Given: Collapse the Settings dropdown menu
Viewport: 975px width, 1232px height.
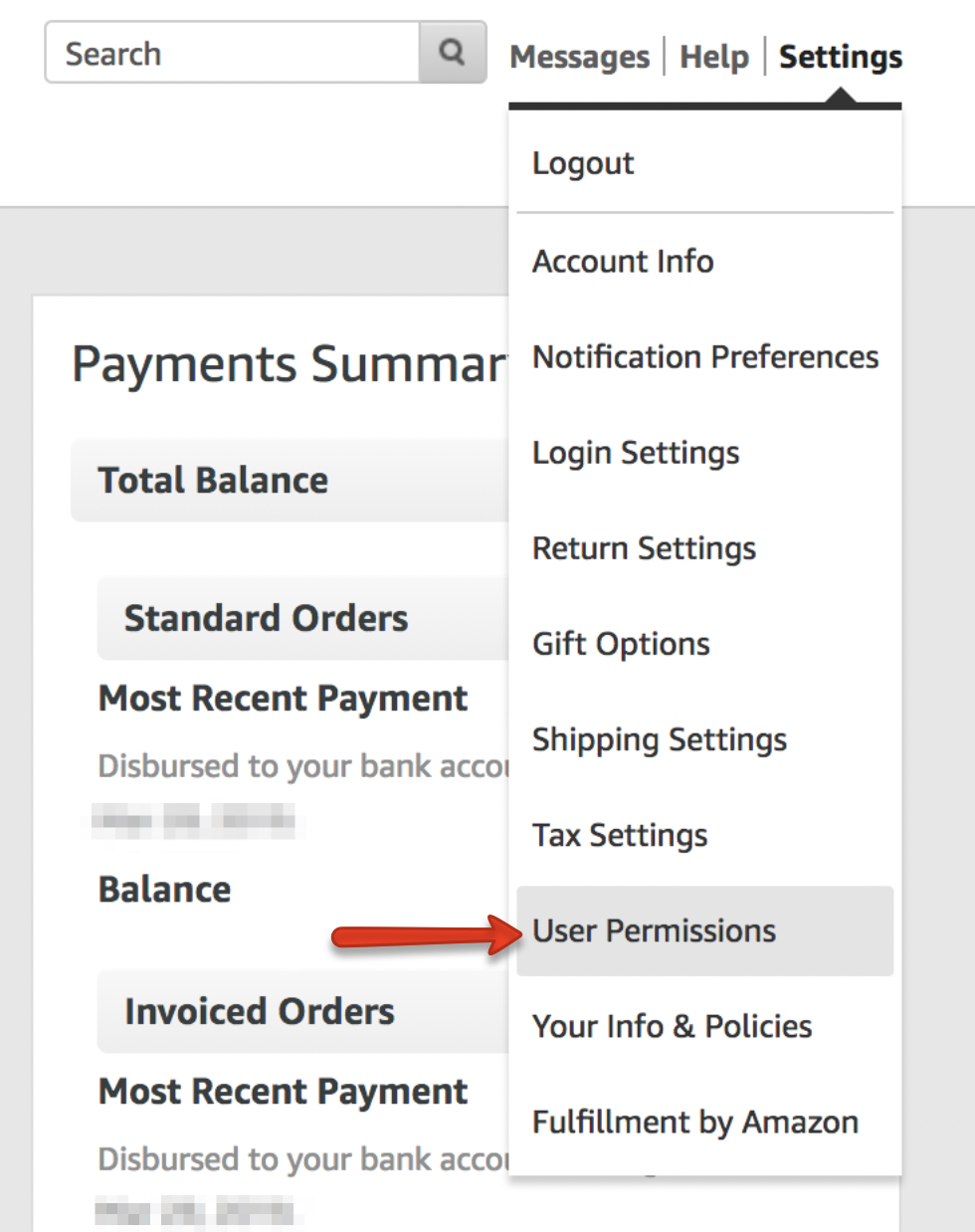Looking at the screenshot, I should 841,57.
